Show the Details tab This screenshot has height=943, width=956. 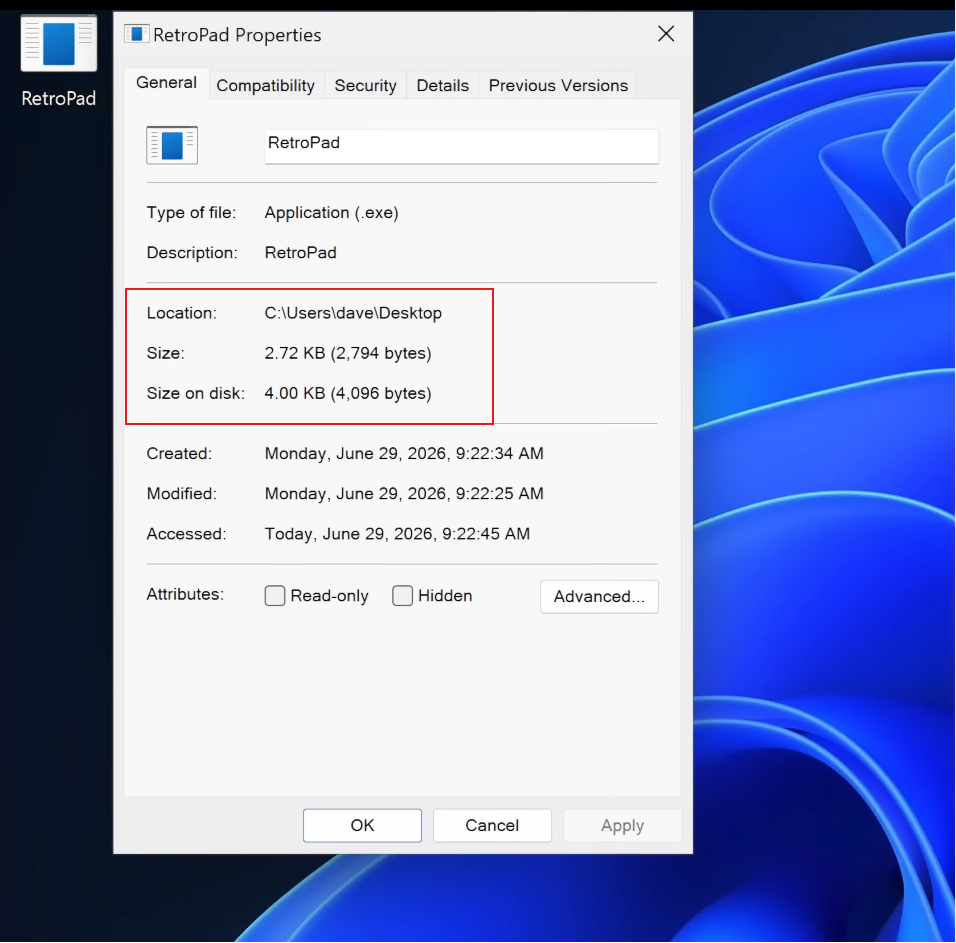(x=443, y=85)
